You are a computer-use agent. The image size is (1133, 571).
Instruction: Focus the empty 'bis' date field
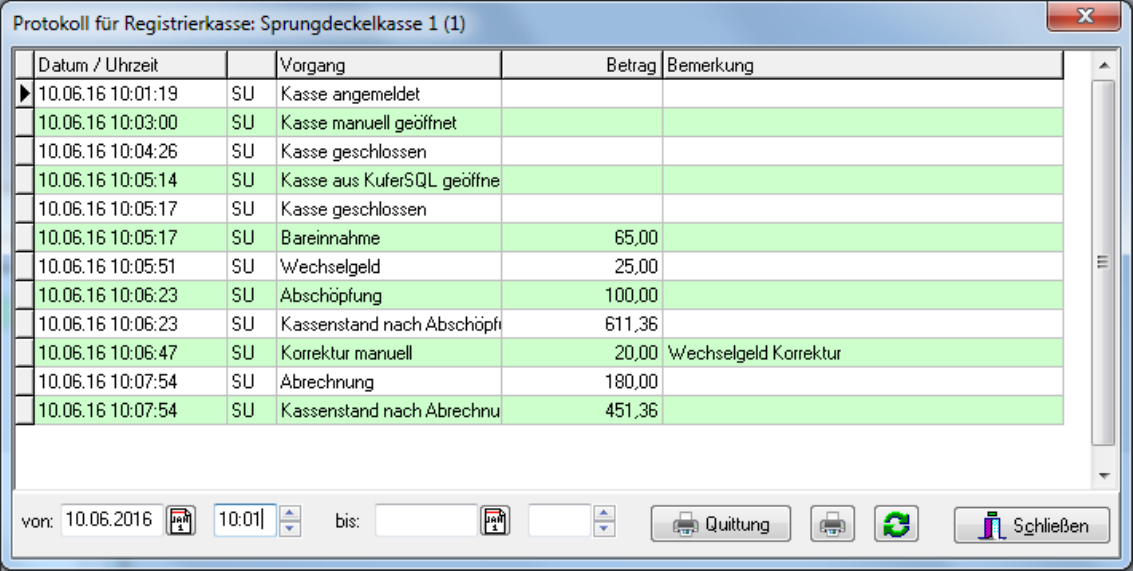[426, 520]
